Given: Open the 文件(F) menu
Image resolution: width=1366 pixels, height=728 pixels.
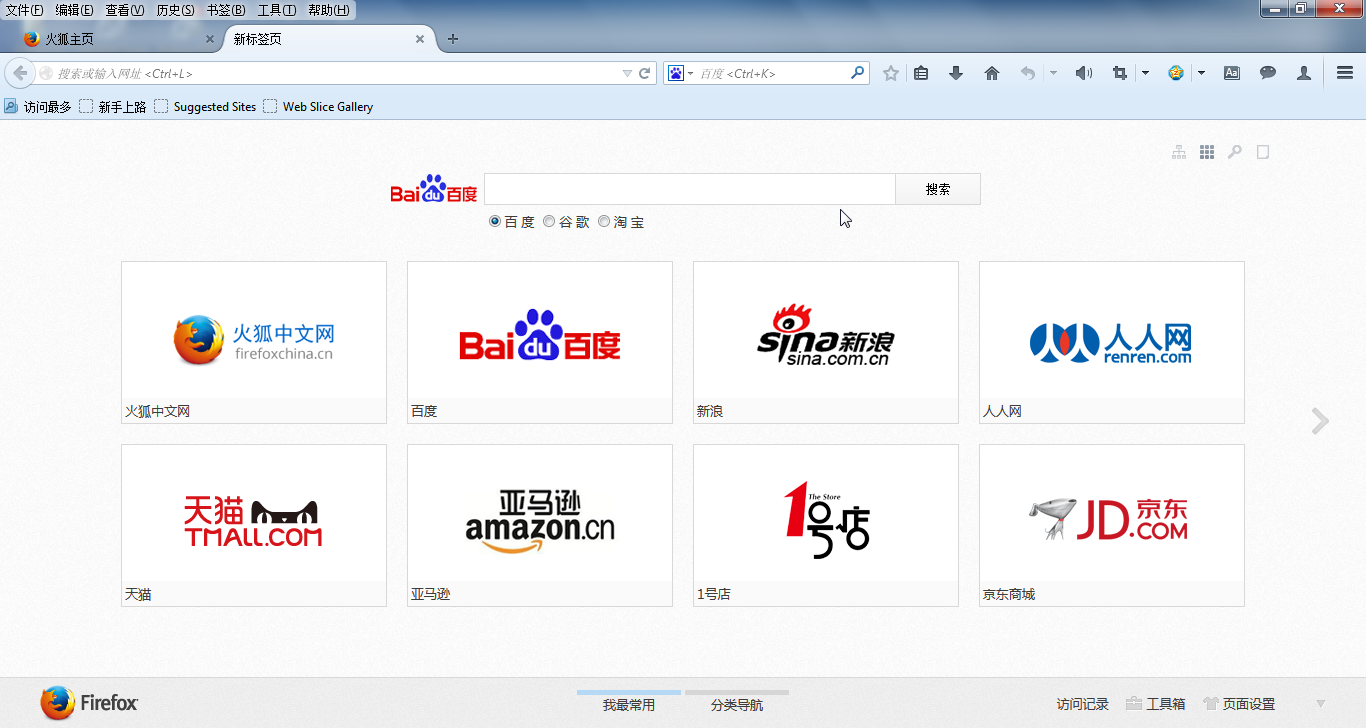Looking at the screenshot, I should click(x=25, y=10).
